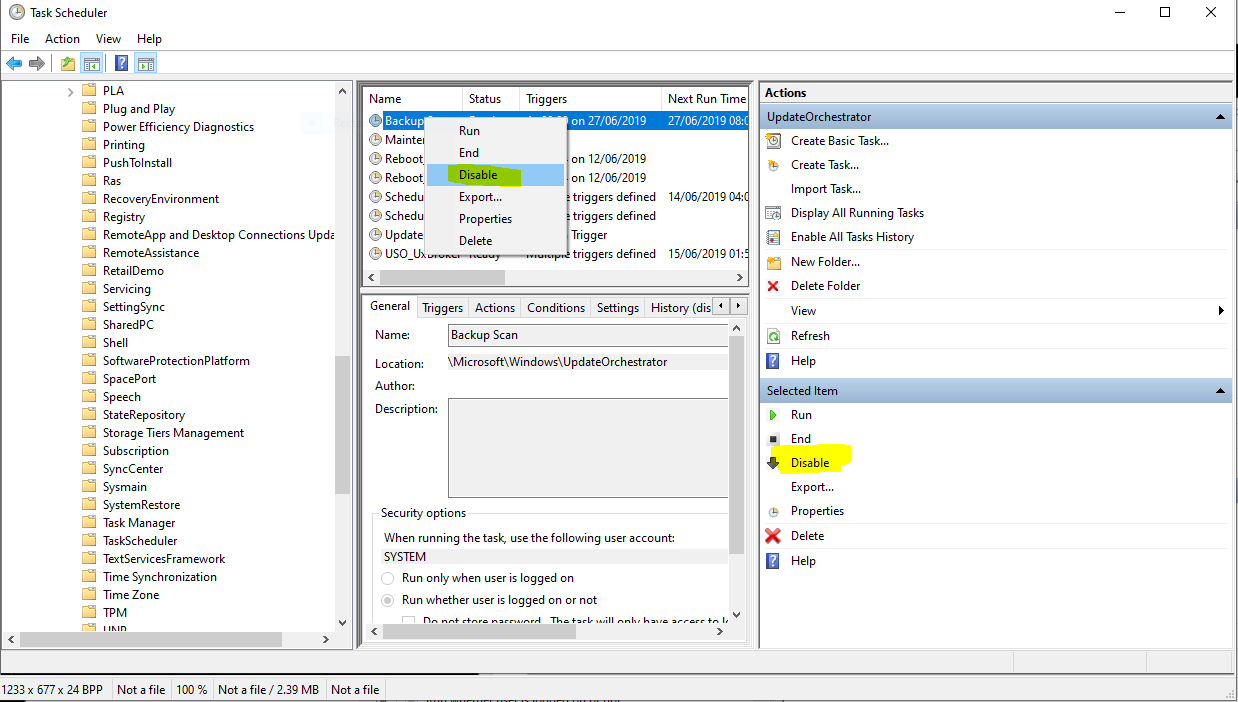Choose Delete from the context menu
The image size is (1238, 702).
pos(496,241)
